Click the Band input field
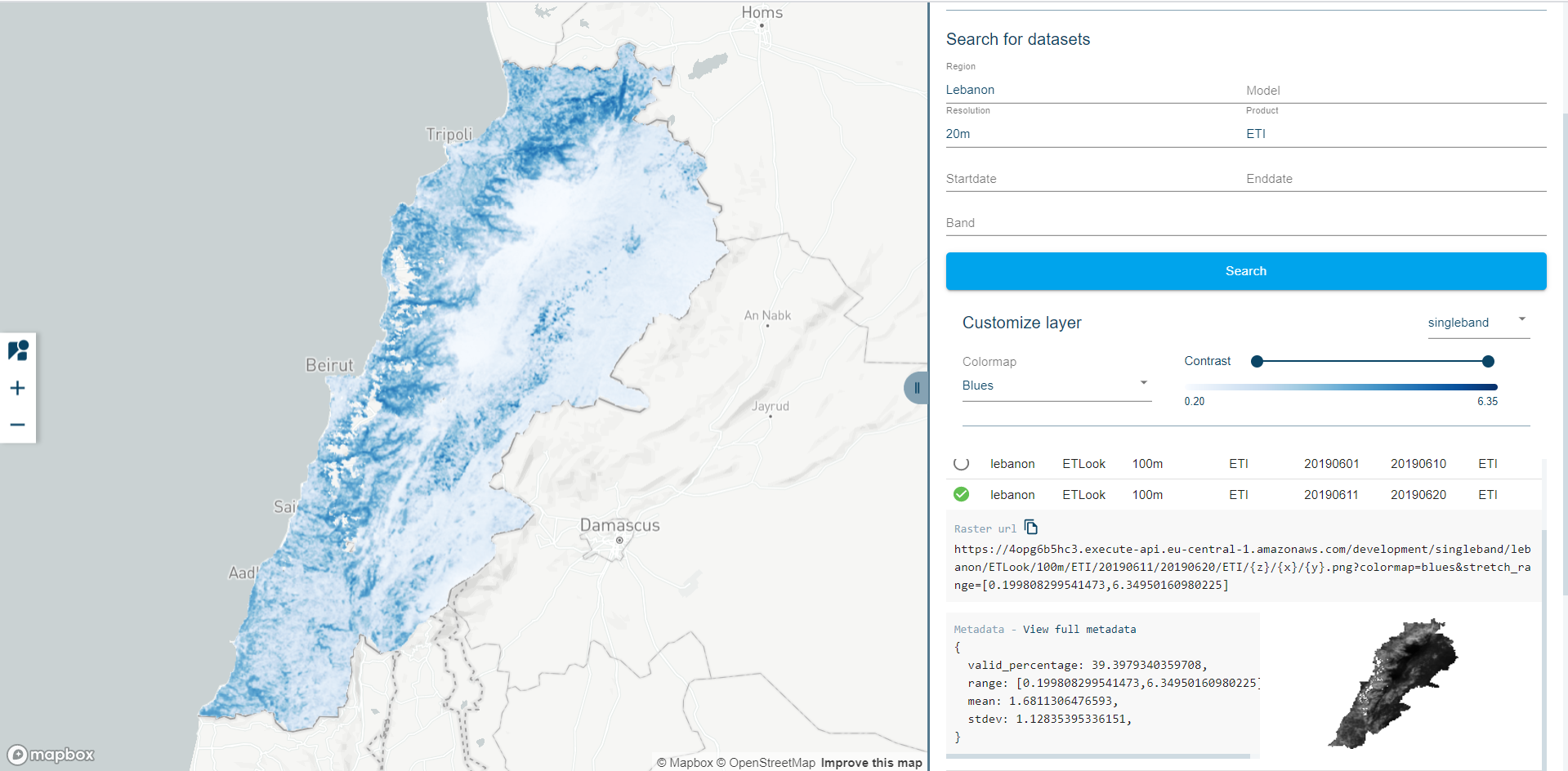 (1246, 223)
